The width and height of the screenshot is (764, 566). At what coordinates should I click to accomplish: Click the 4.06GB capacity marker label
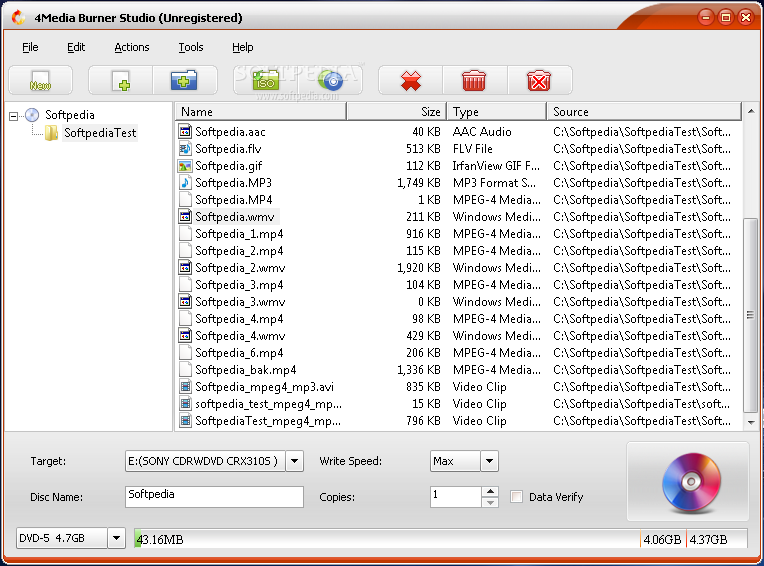pos(662,539)
